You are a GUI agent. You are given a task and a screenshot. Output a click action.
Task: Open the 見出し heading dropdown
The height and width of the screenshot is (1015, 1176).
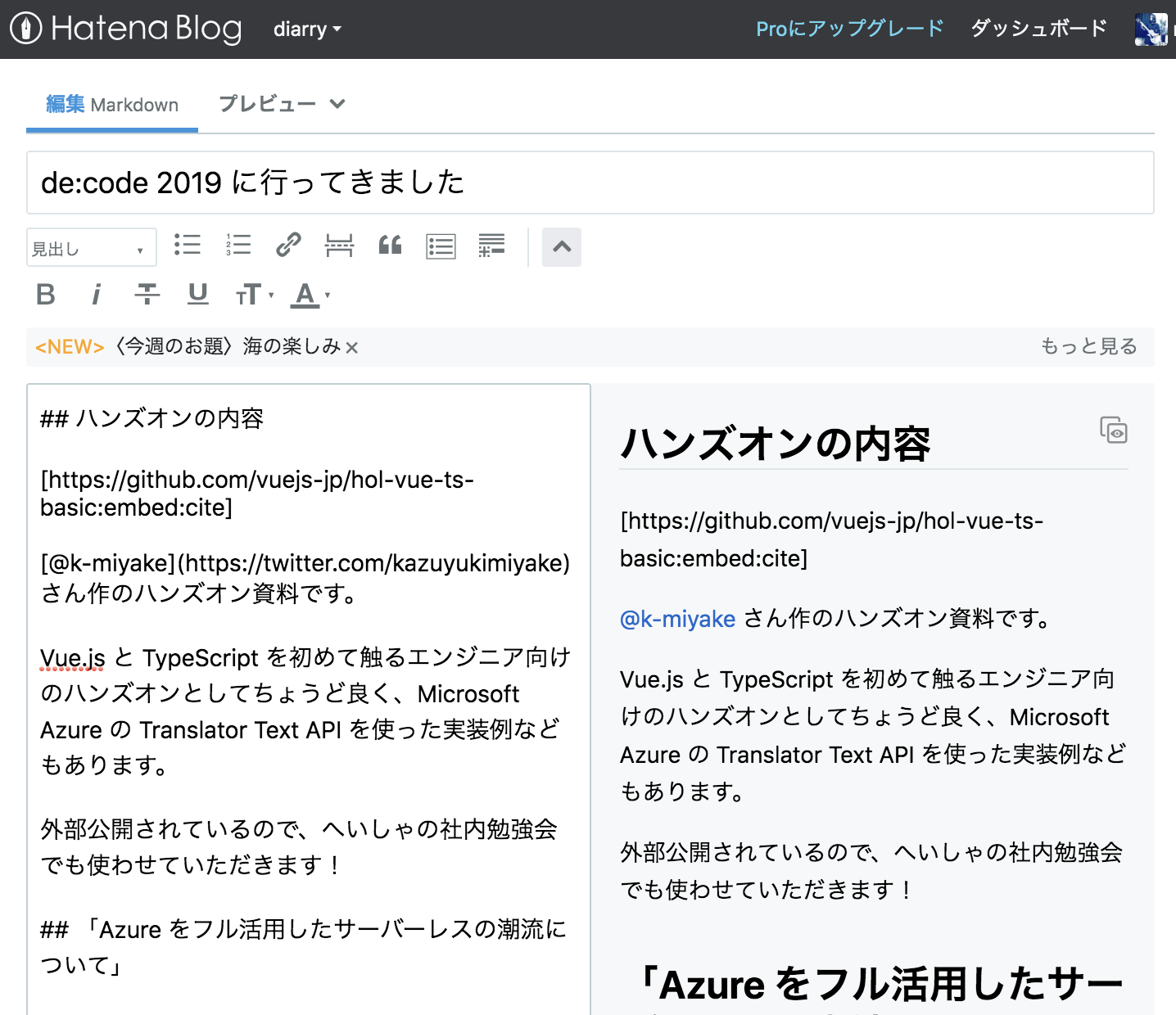tap(91, 248)
